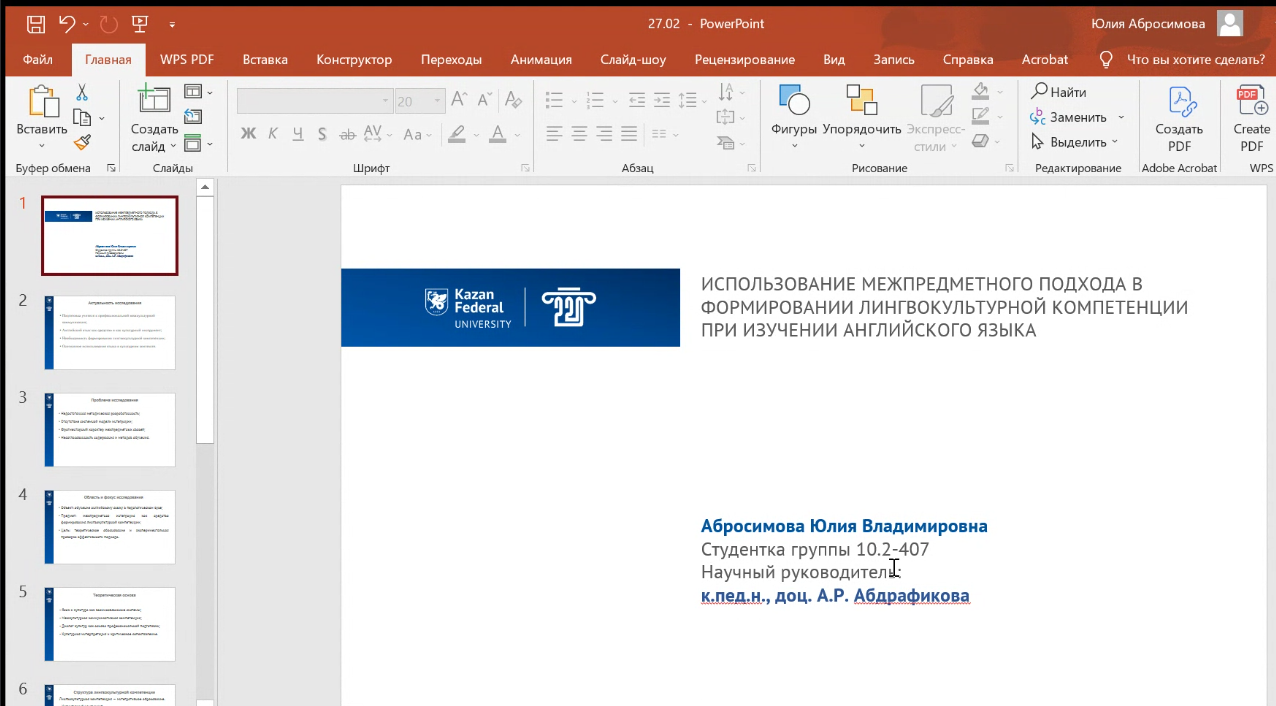Expand the Выделить dropdown menu
Image resolution: width=1276 pixels, height=706 pixels.
1120,142
